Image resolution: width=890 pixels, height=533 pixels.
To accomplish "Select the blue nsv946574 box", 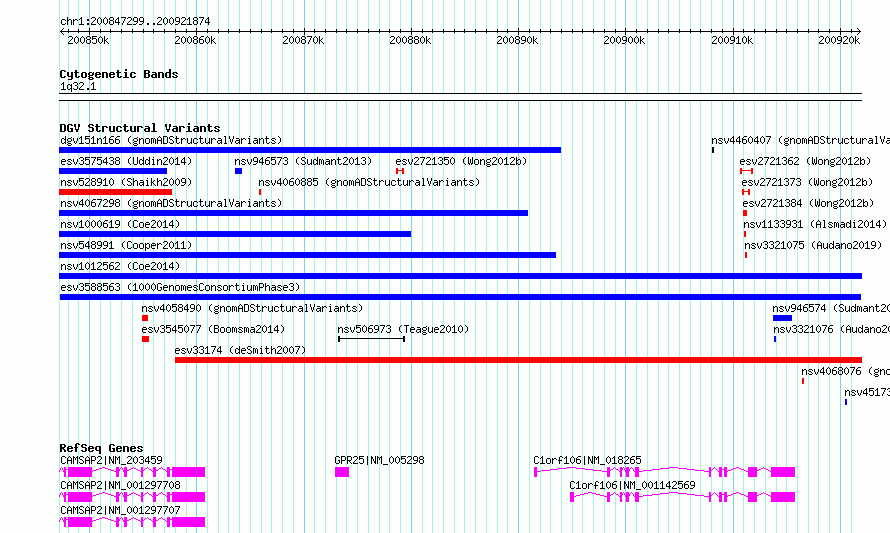I will (x=782, y=318).
